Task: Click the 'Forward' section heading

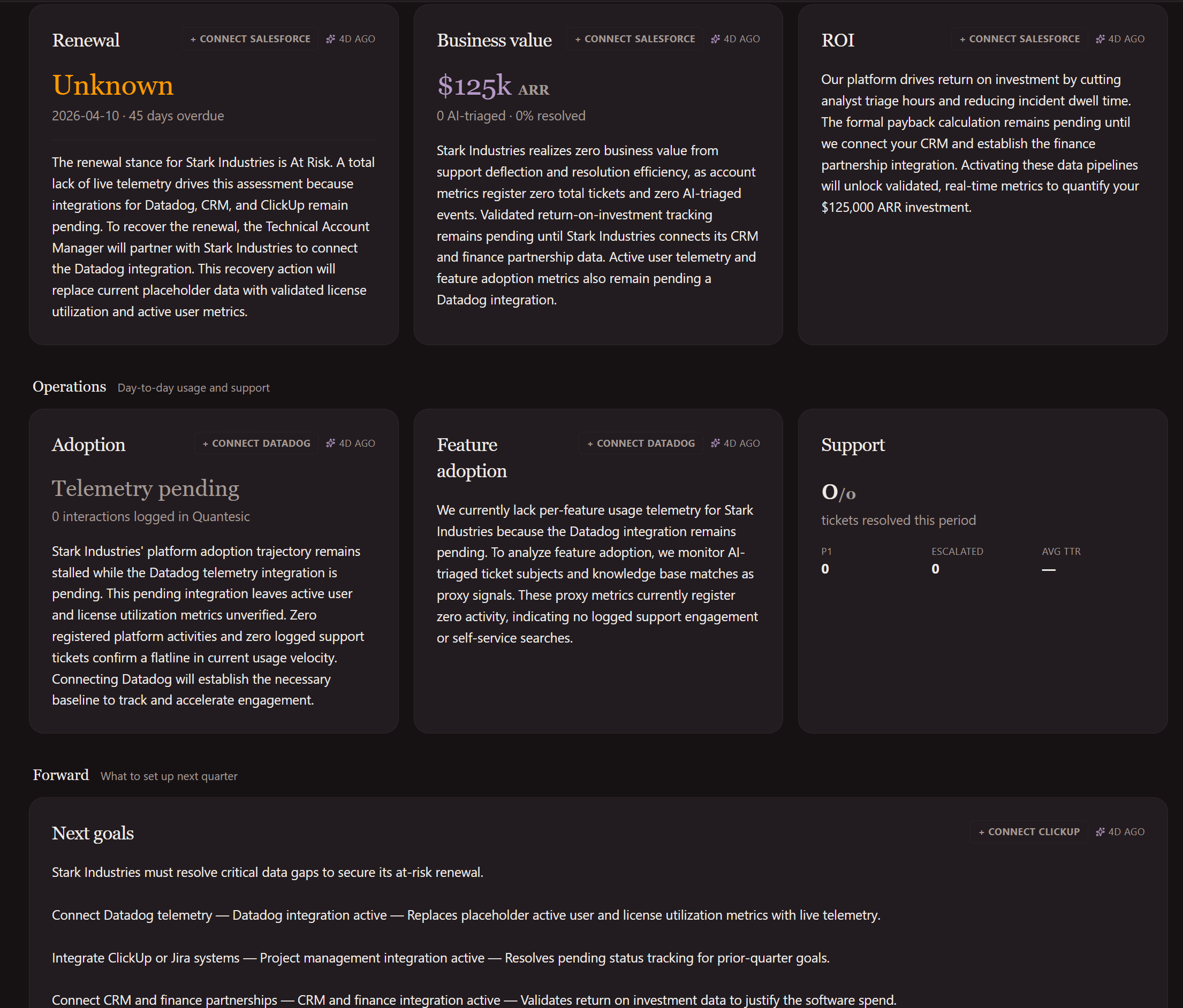Action: [60, 775]
